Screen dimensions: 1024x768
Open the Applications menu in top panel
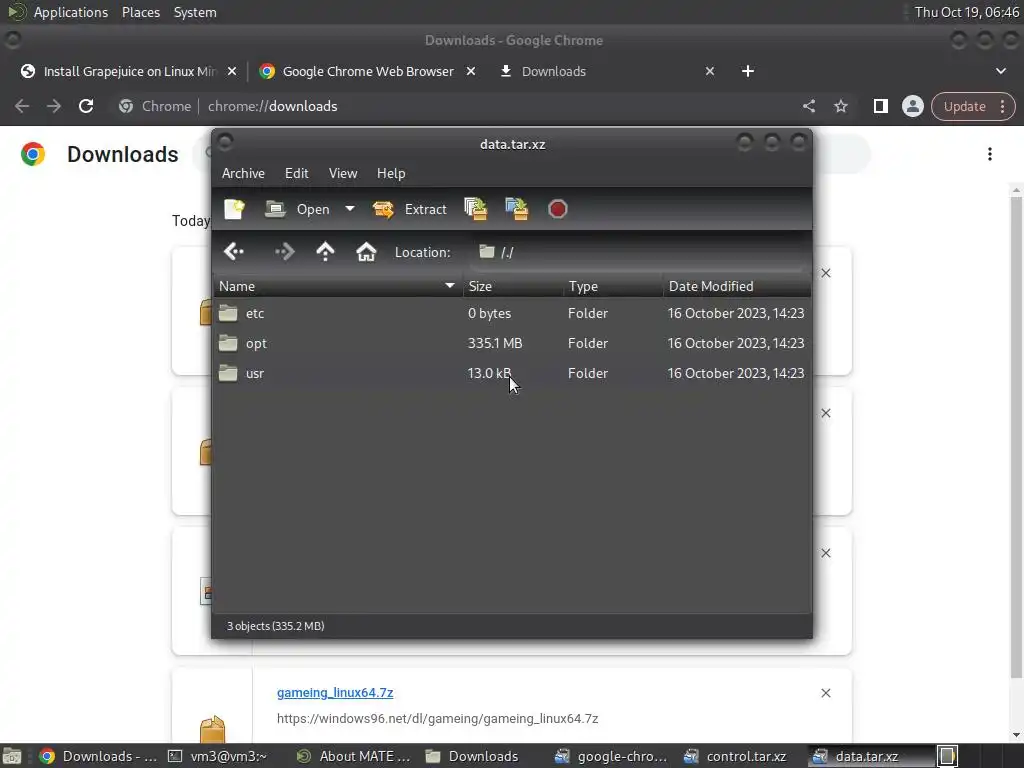point(71,12)
